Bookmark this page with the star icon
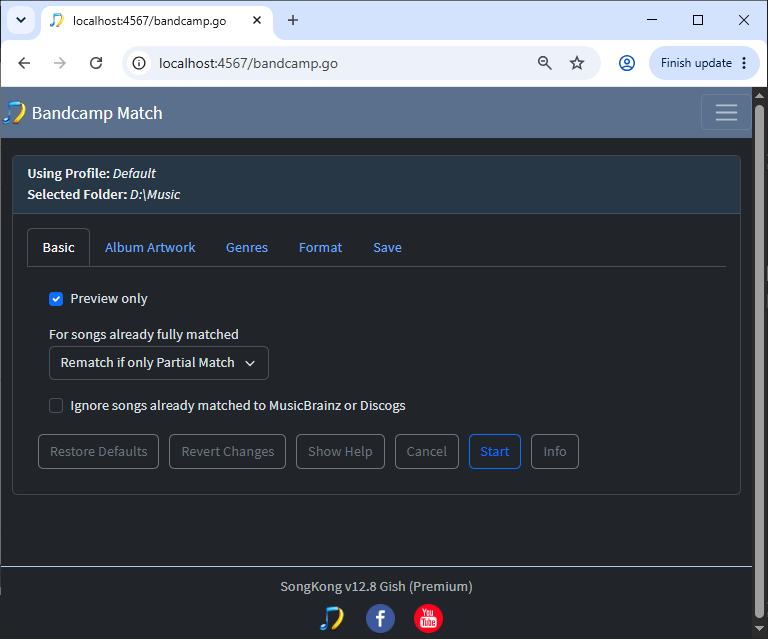The height and width of the screenshot is (639, 768). coord(576,63)
